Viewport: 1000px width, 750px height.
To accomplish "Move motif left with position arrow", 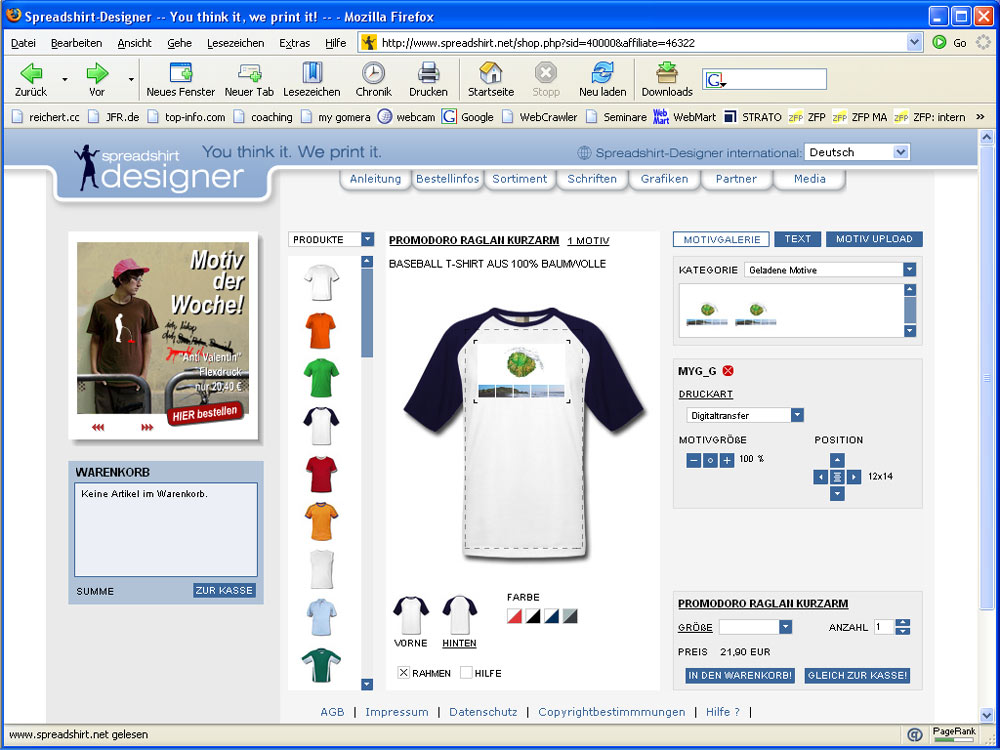I will pos(821,476).
